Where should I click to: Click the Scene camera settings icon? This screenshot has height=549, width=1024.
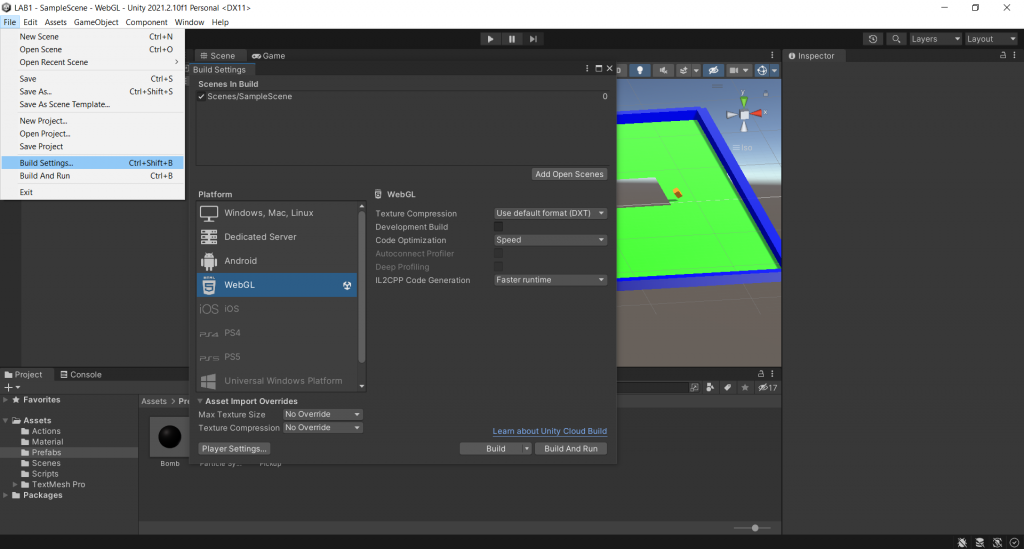(x=734, y=71)
